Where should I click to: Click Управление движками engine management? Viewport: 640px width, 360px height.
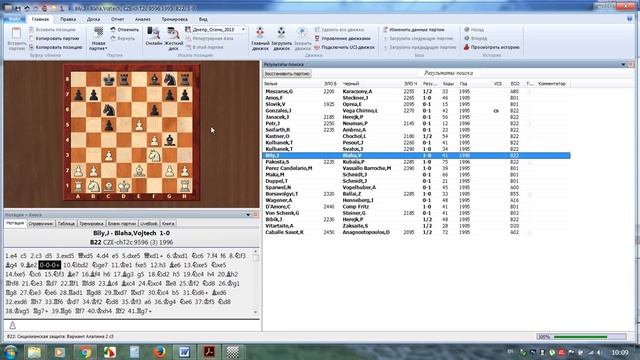click(342, 38)
